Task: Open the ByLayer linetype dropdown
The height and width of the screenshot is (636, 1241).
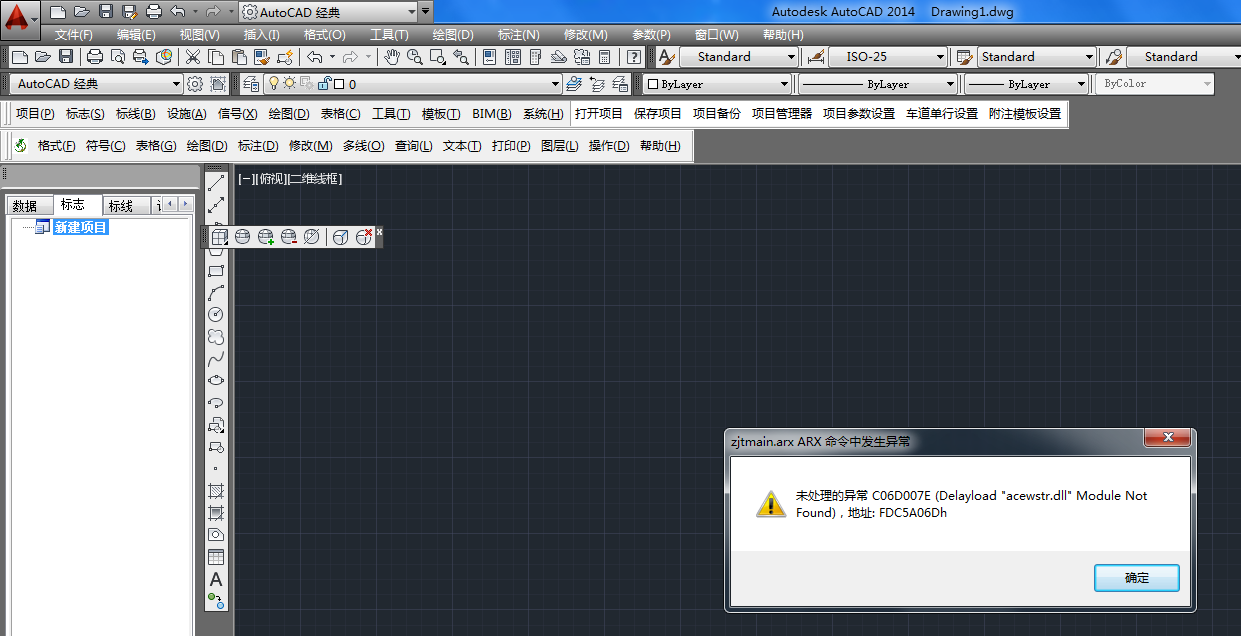Action: coord(950,84)
